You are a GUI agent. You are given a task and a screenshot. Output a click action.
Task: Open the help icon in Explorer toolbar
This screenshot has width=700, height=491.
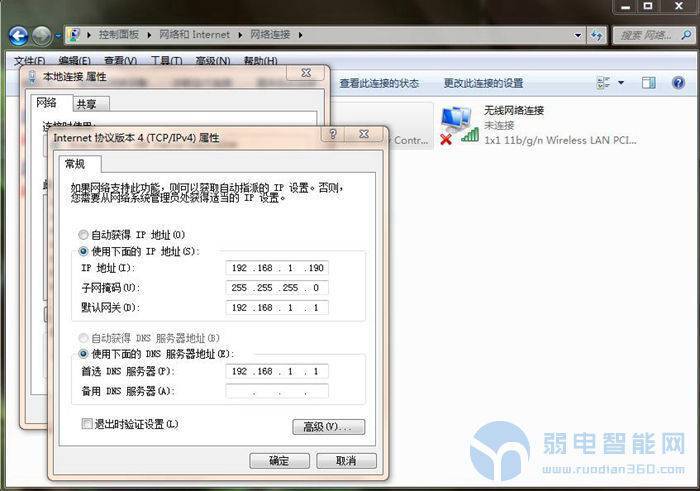click(x=677, y=83)
